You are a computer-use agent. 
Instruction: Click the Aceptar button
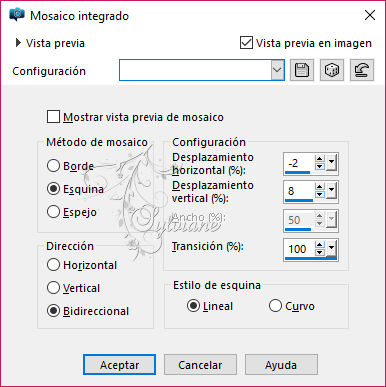(119, 365)
